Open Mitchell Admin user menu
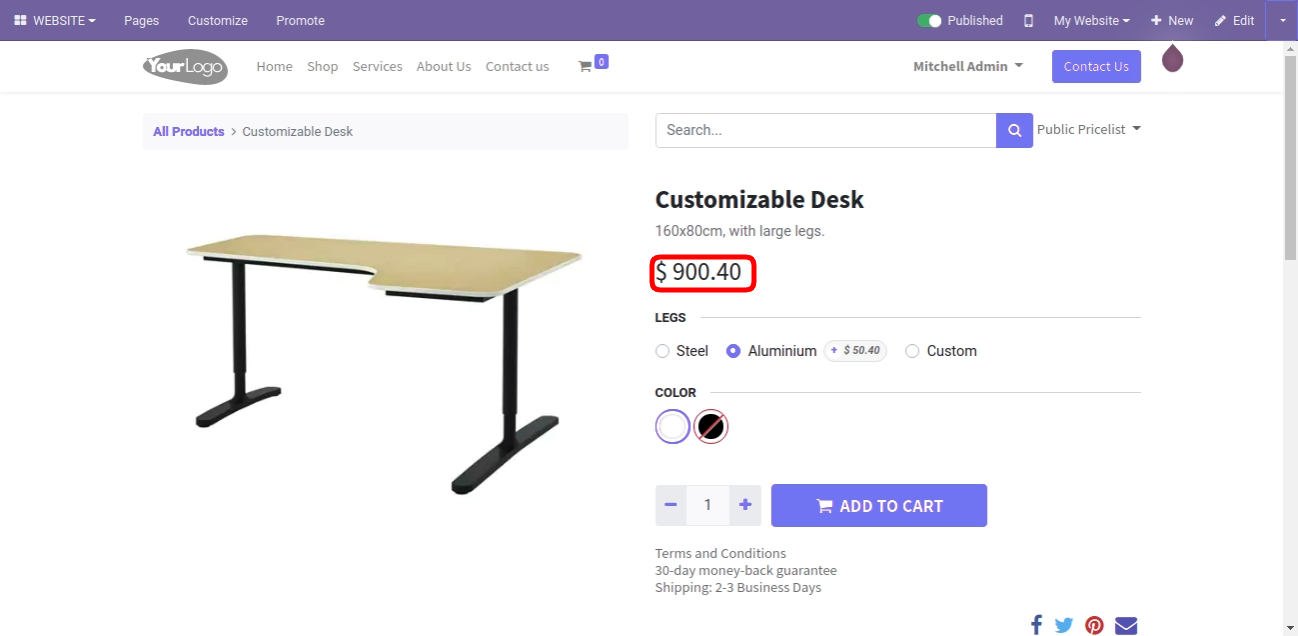The width and height of the screenshot is (1298, 636). click(x=967, y=66)
